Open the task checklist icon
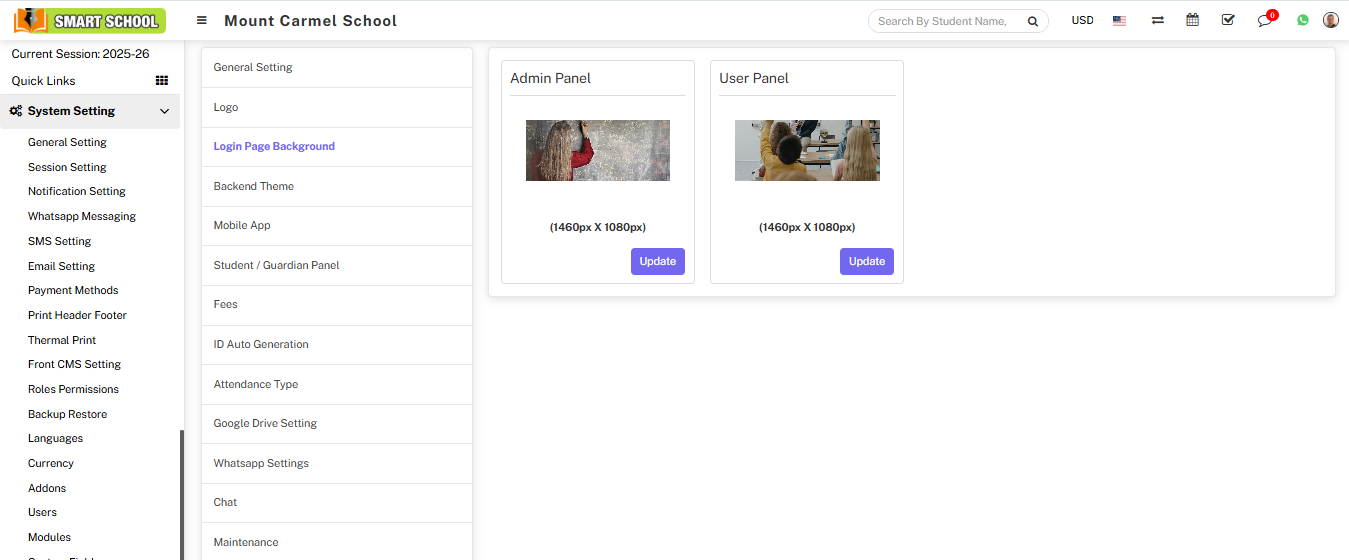Image resolution: width=1349 pixels, height=560 pixels. [x=1228, y=20]
